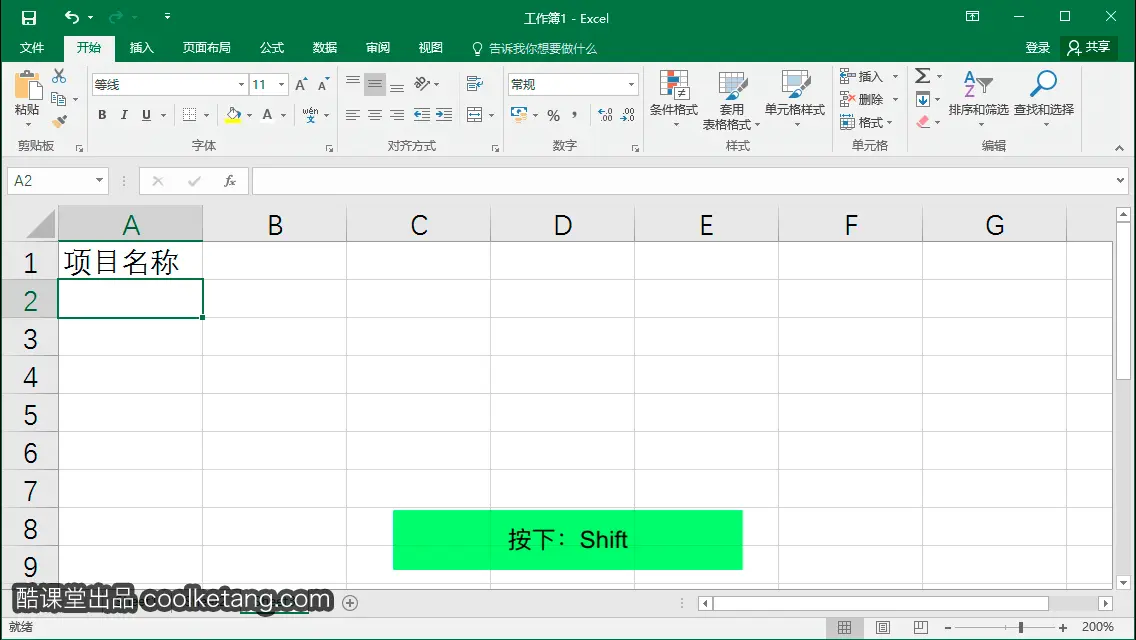Click the Undo arrow icon
Image resolution: width=1136 pixels, height=640 pixels.
[71, 17]
